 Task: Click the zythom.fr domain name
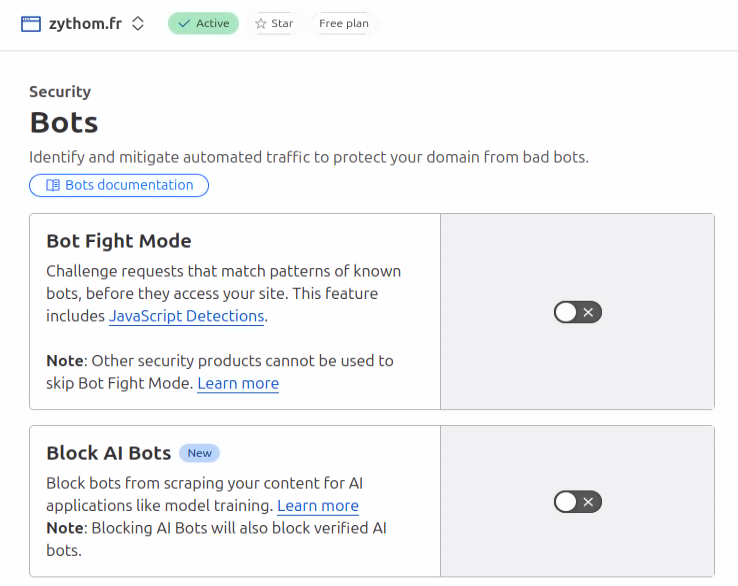85,24
